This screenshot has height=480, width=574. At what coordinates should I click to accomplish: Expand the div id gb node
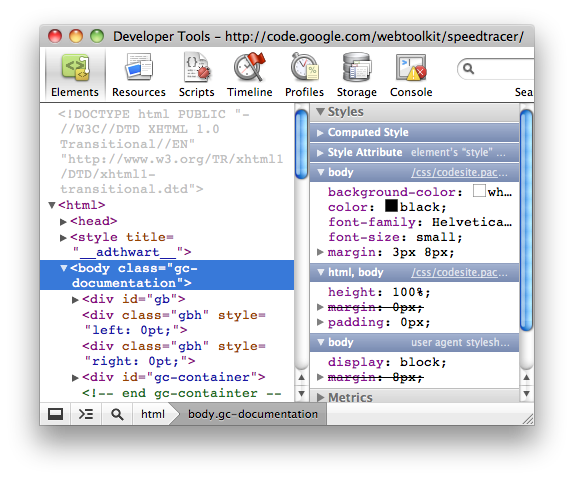coord(75,300)
